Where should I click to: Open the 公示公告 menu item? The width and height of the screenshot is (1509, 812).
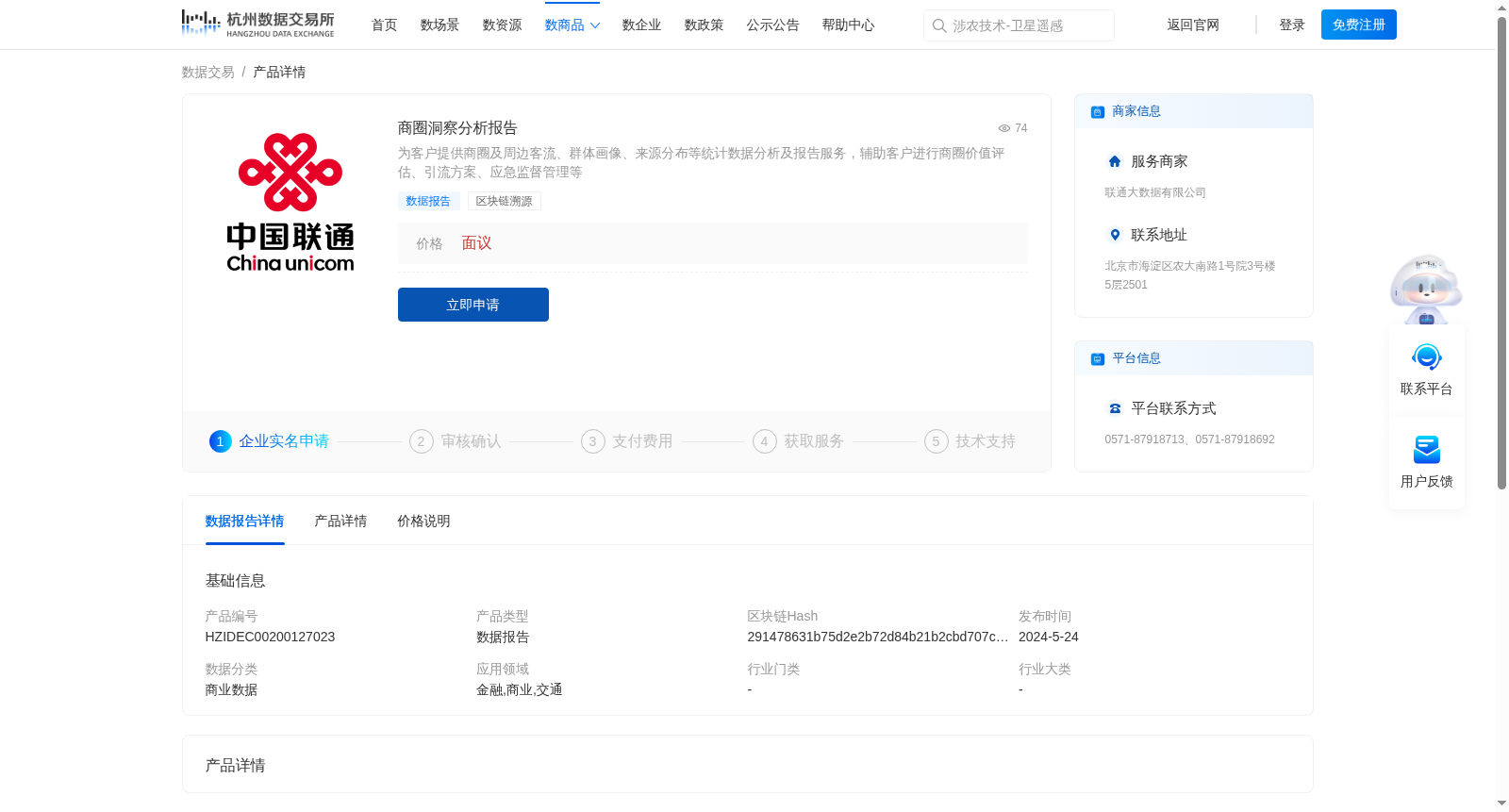(x=772, y=25)
